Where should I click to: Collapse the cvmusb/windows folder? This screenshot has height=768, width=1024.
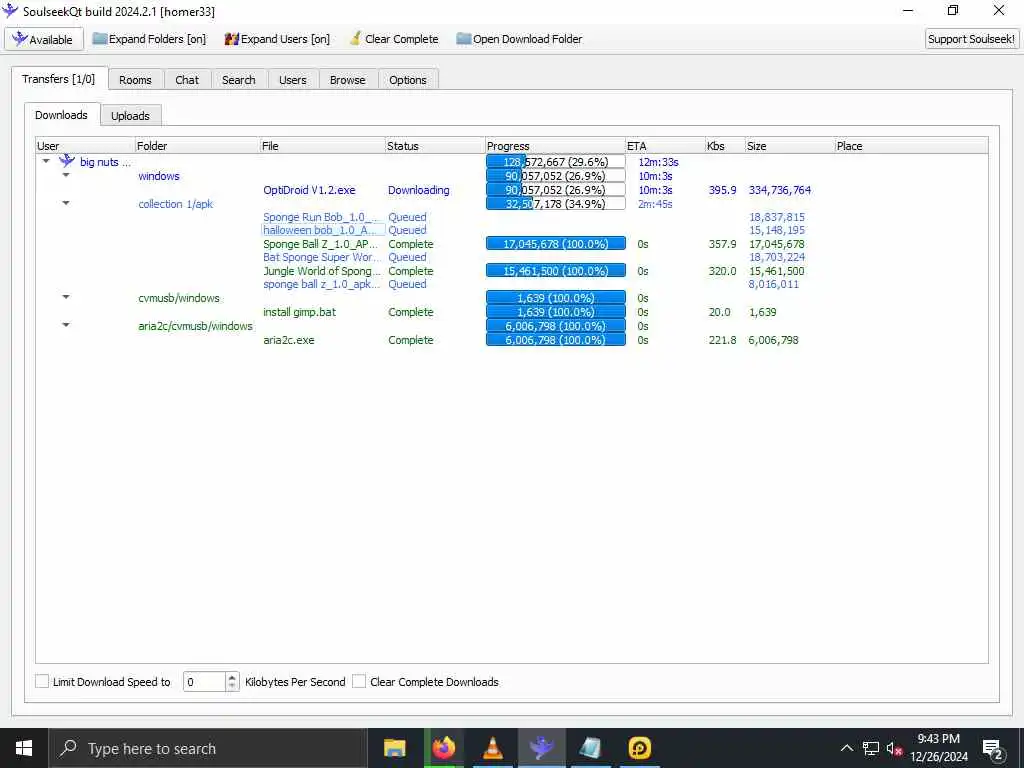66,297
